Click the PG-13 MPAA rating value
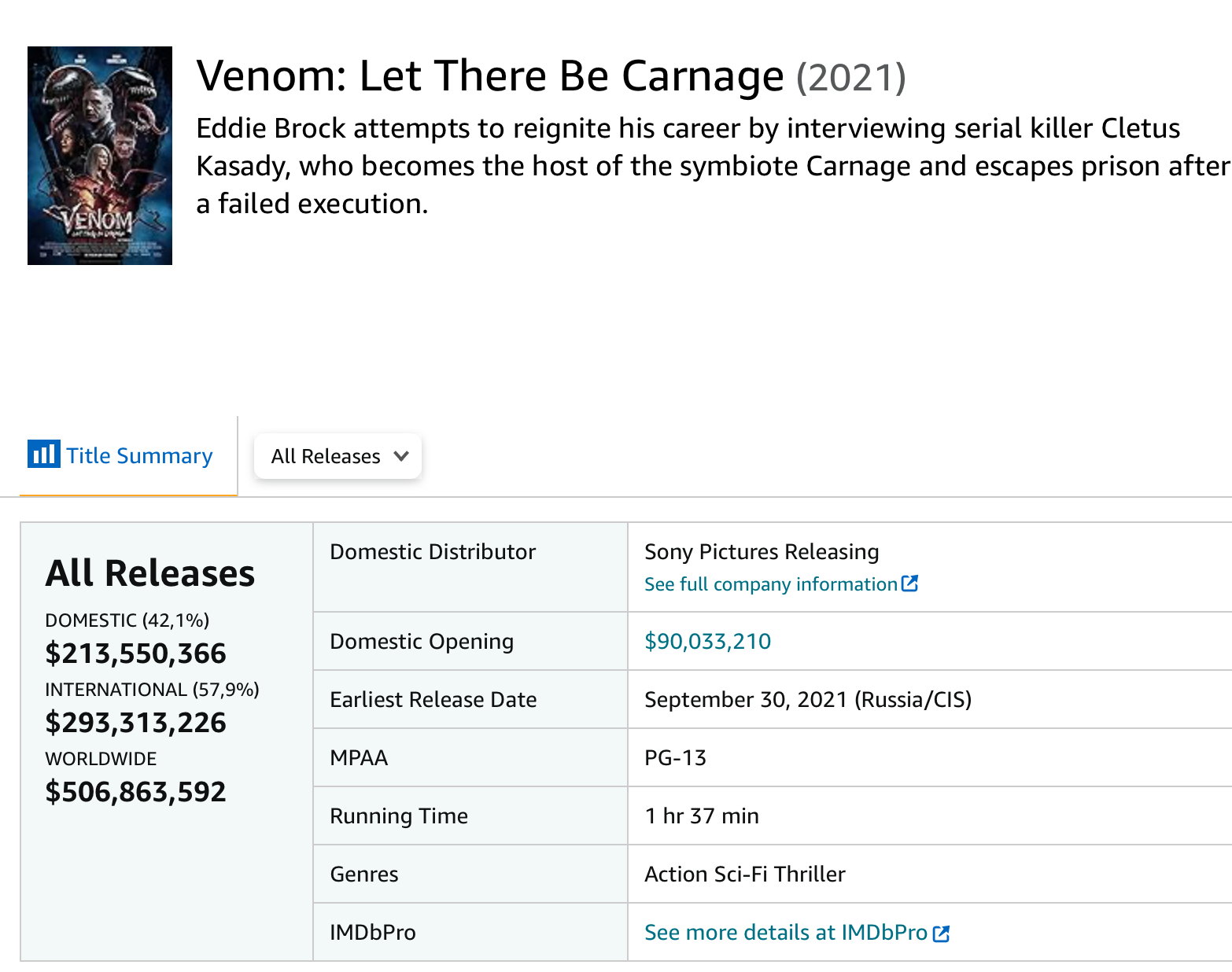The image size is (1232, 972). point(675,758)
